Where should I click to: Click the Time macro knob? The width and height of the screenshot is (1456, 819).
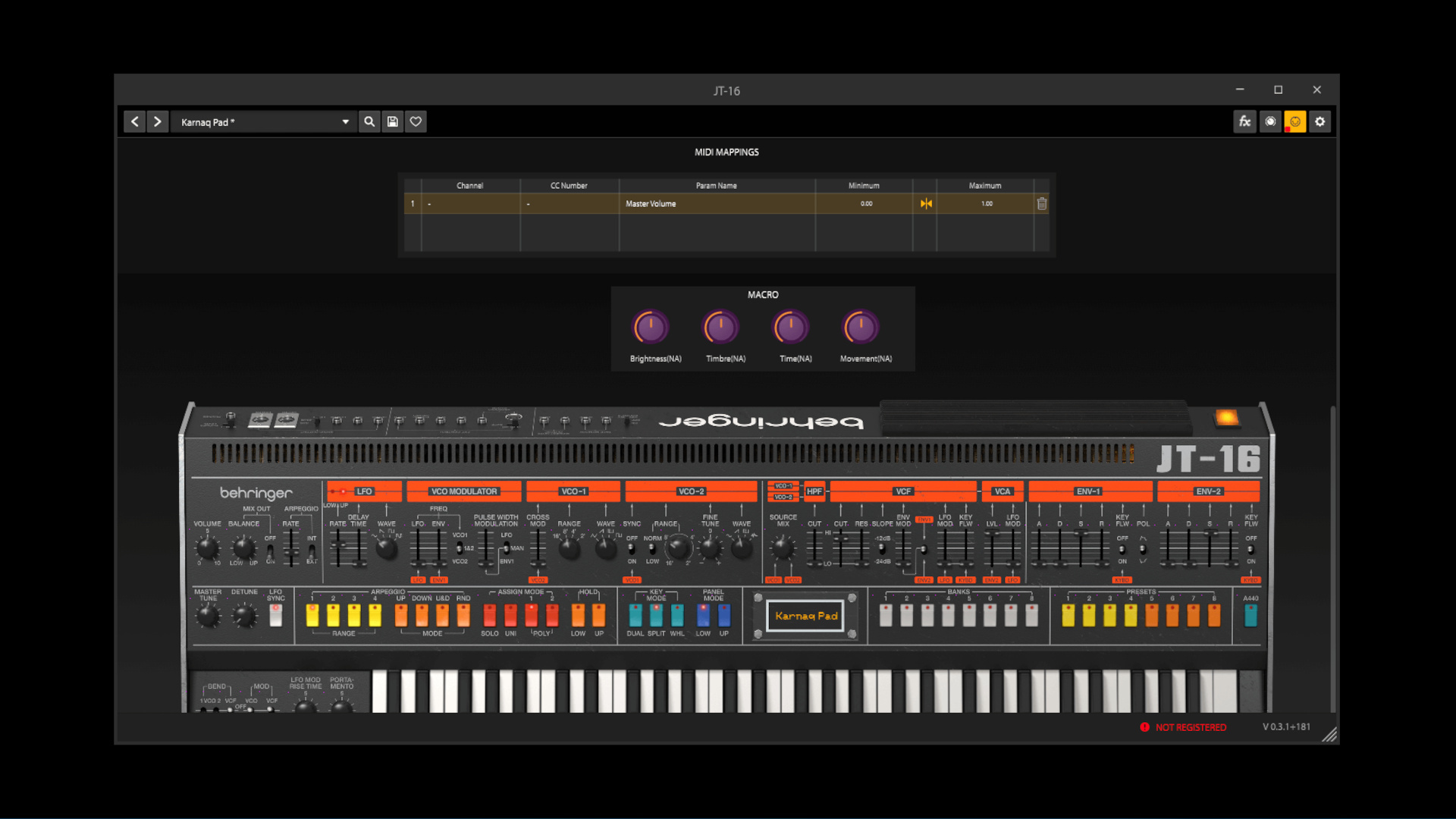coord(791,328)
